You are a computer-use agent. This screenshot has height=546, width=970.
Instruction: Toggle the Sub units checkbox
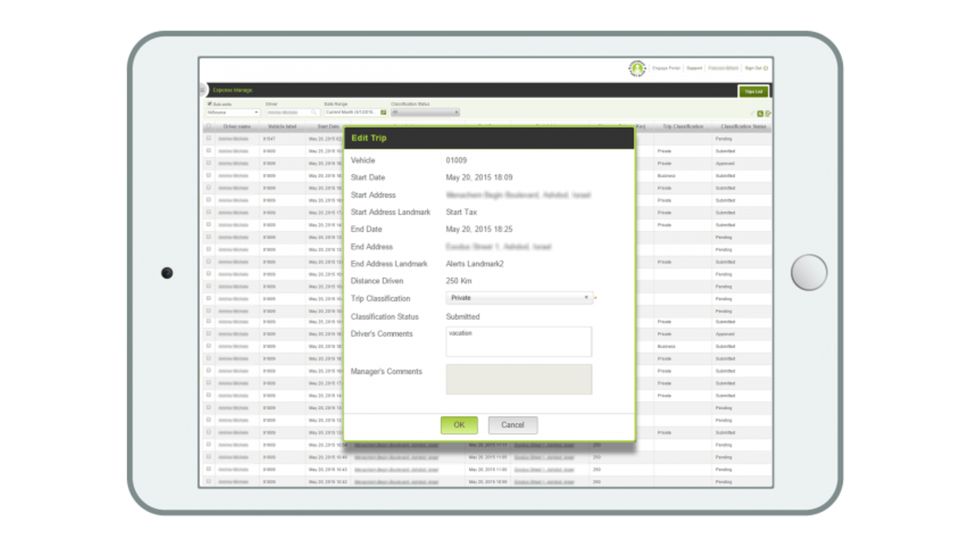(209, 104)
